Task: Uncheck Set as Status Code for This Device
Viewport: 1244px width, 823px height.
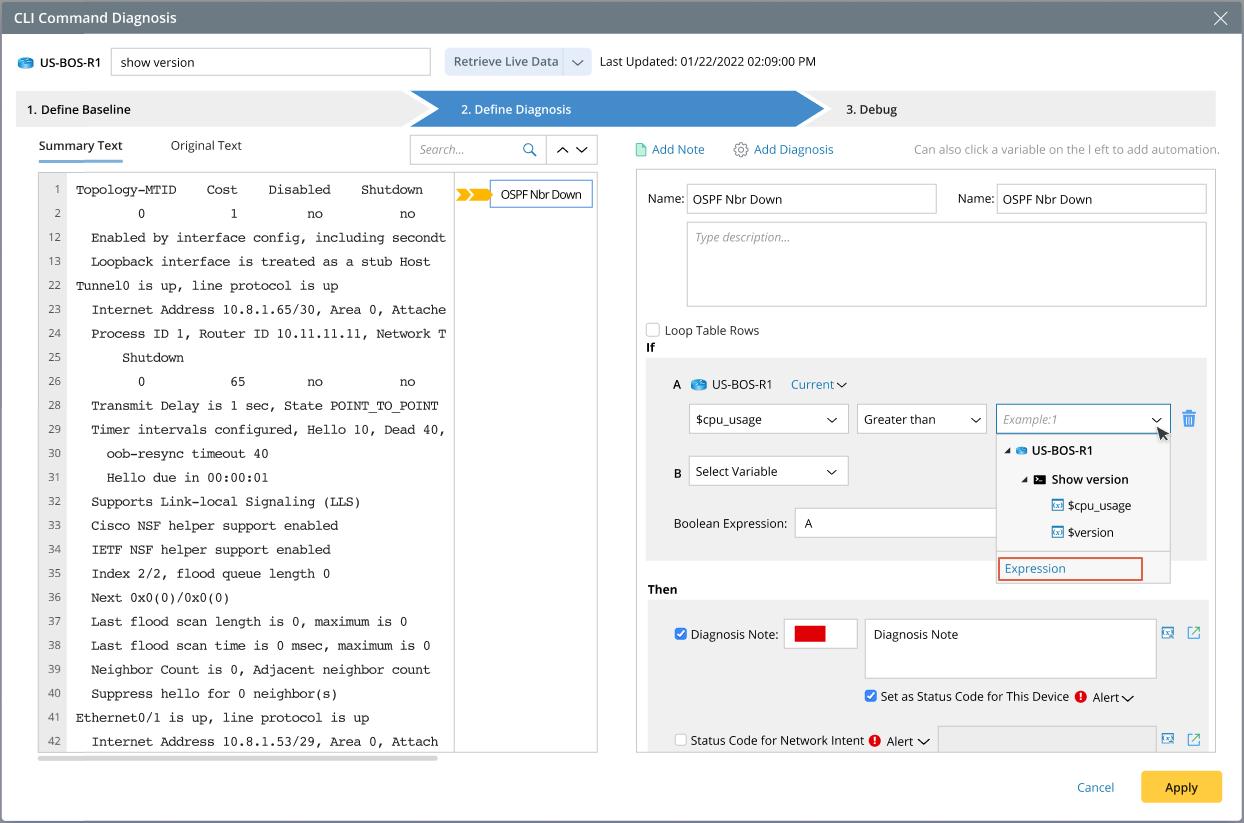Action: [x=870, y=696]
